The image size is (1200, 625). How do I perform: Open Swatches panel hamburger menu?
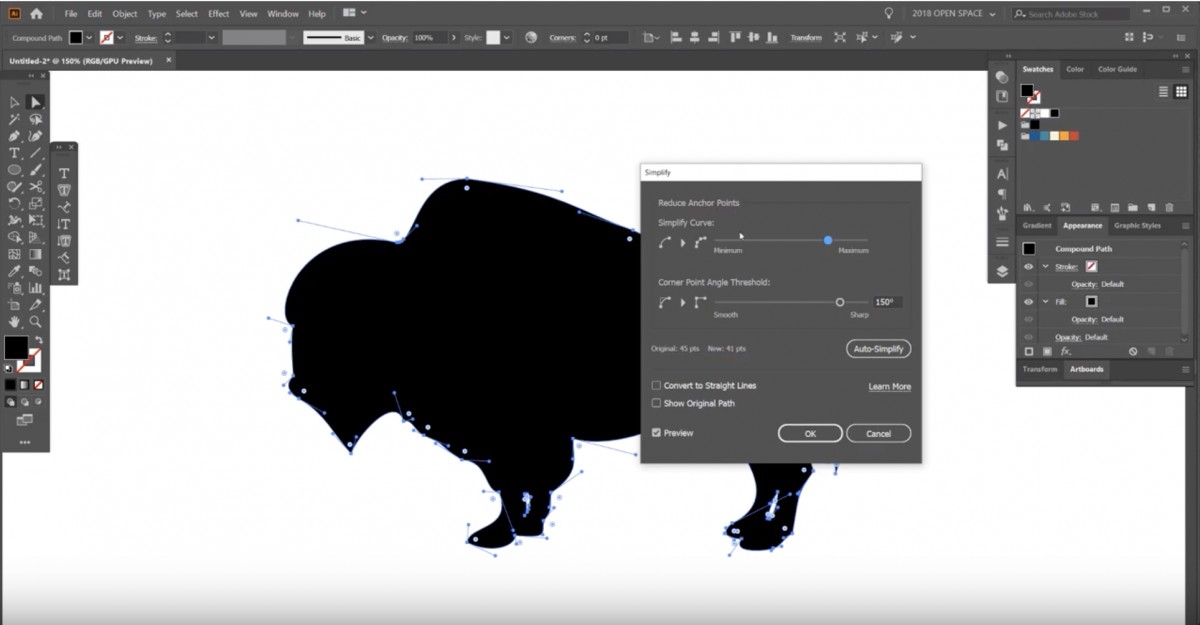click(x=1185, y=69)
